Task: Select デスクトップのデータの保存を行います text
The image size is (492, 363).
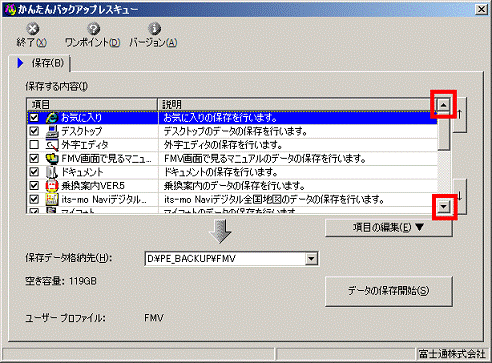Action: 235,131
